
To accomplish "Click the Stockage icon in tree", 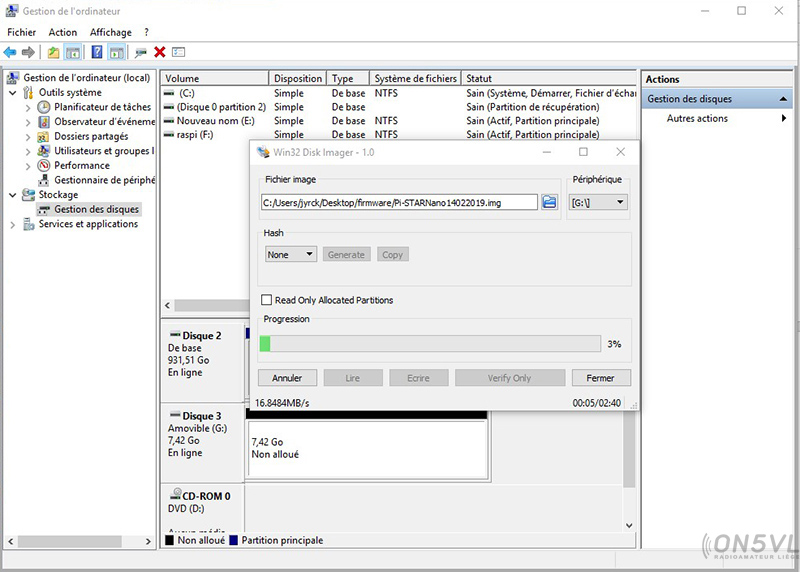I will click(29, 195).
